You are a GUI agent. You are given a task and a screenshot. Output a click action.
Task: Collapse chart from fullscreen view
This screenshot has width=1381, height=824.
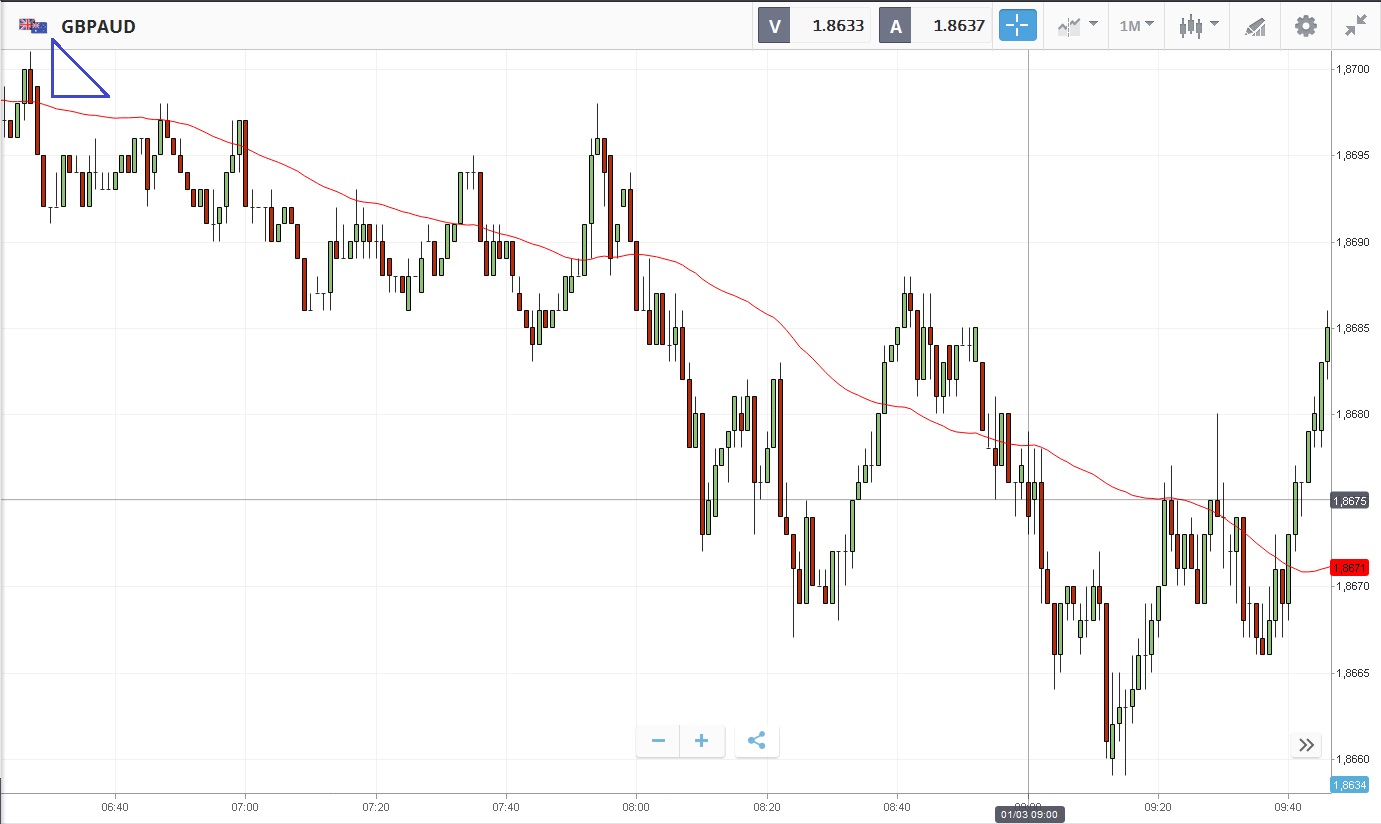click(x=1355, y=26)
